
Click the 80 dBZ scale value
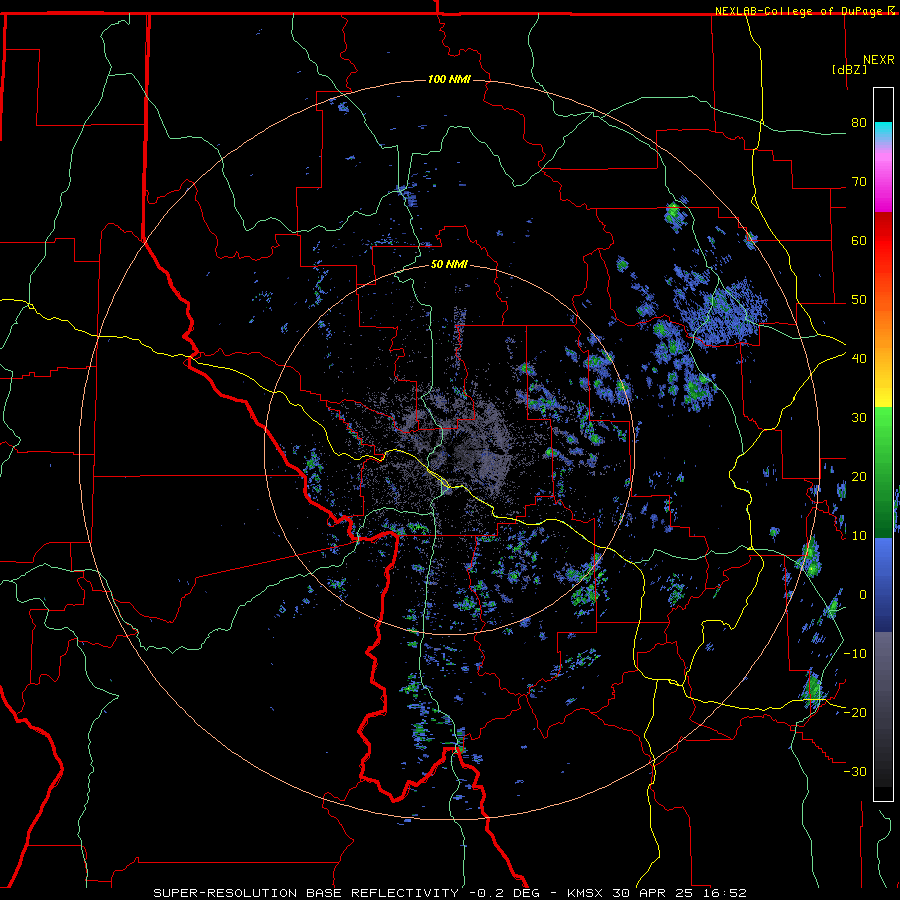859,123
